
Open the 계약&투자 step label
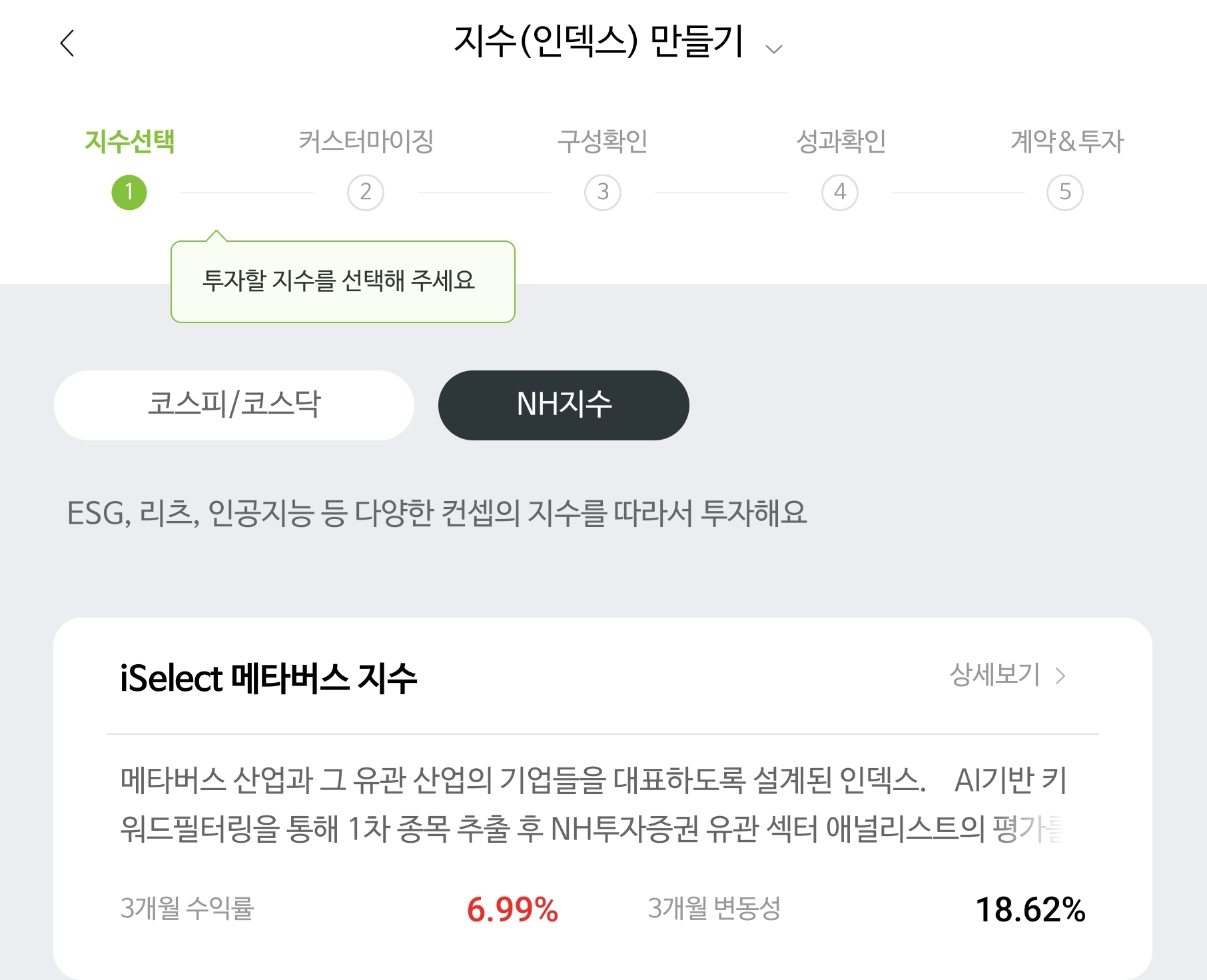point(1066,141)
